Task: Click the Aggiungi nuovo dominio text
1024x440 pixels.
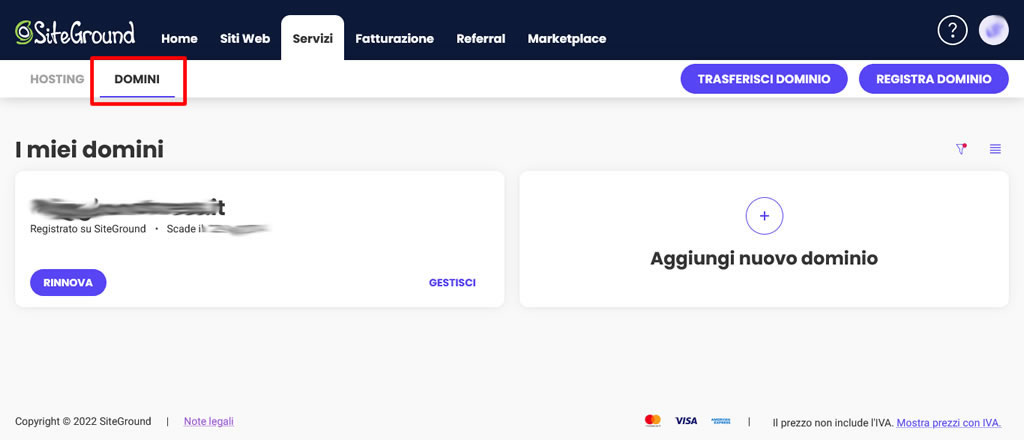Action: pos(764,259)
